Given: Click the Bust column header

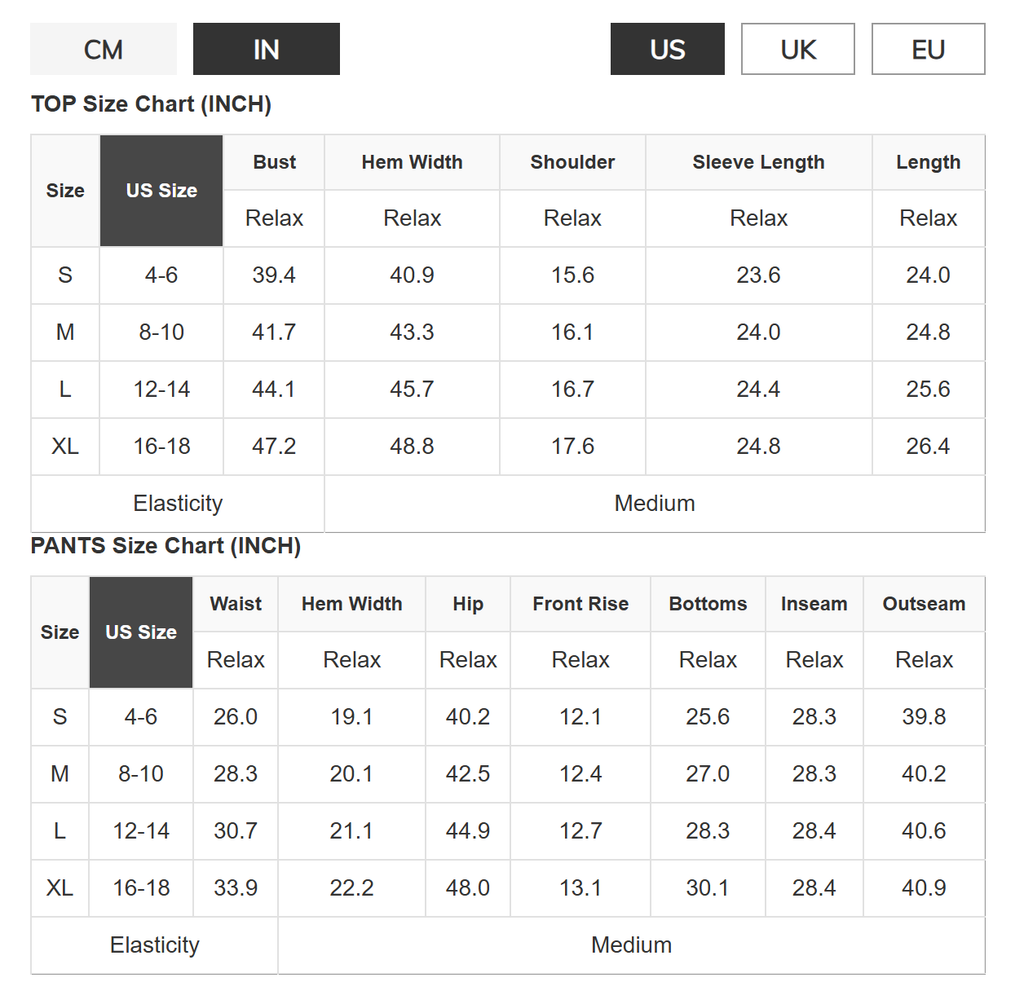Looking at the screenshot, I should point(274,162).
